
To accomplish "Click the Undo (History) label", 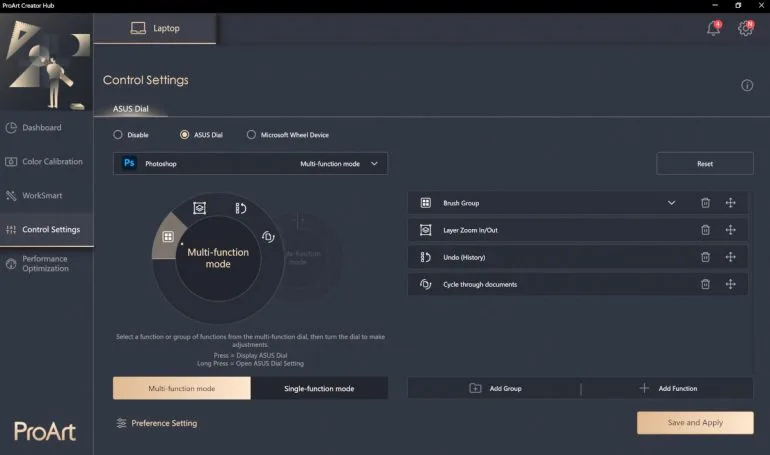I will [464, 257].
